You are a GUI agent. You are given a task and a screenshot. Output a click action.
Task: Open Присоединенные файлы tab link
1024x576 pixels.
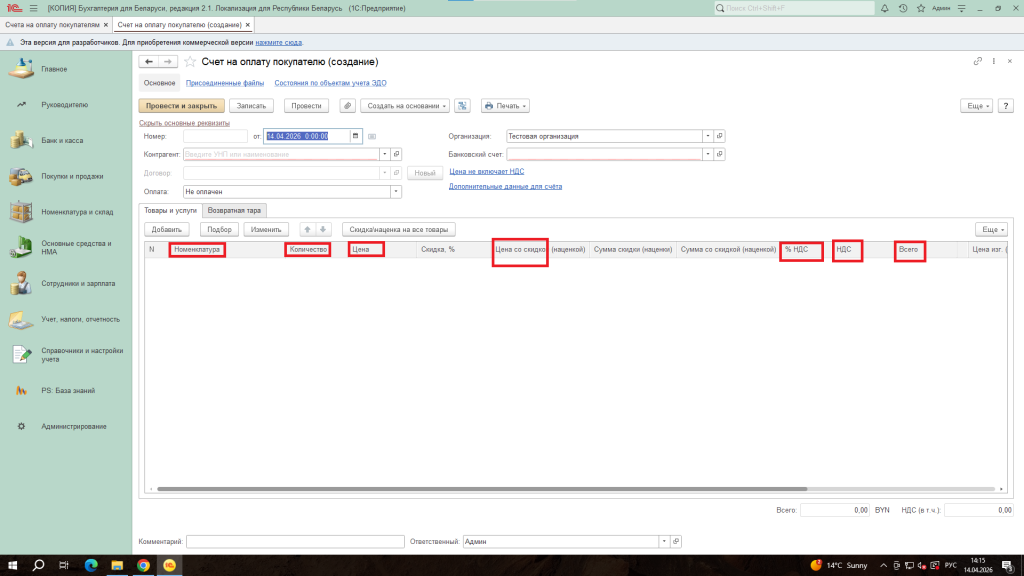225,83
